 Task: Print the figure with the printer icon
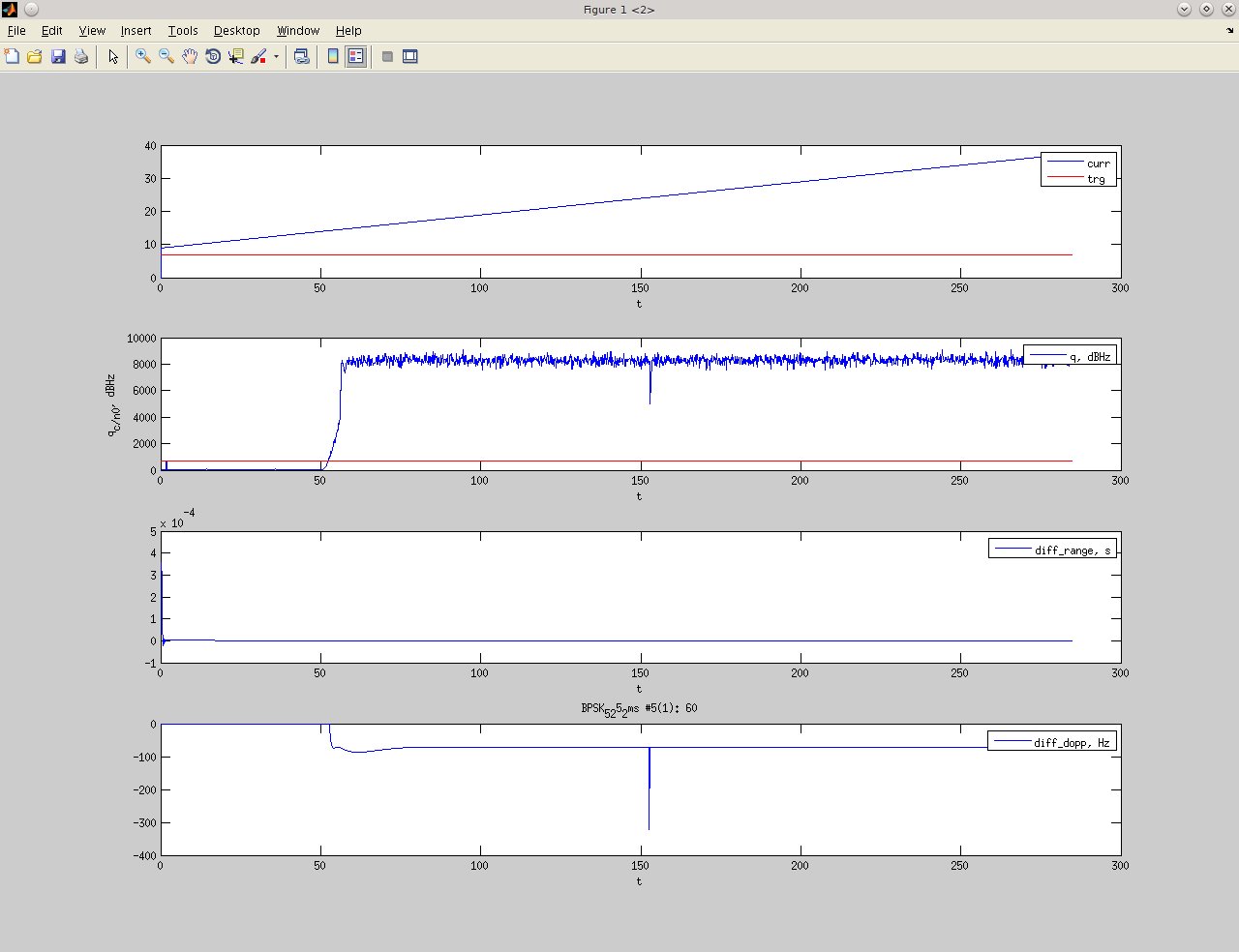tap(81, 57)
